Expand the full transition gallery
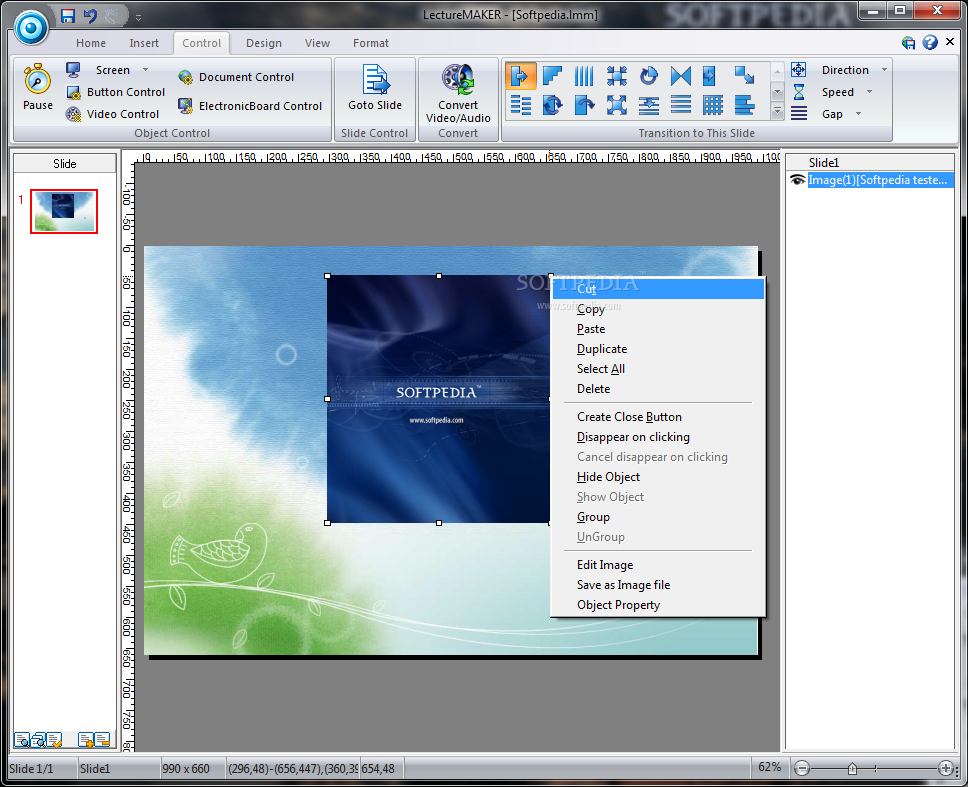Viewport: 968px width, 787px height. click(x=777, y=112)
